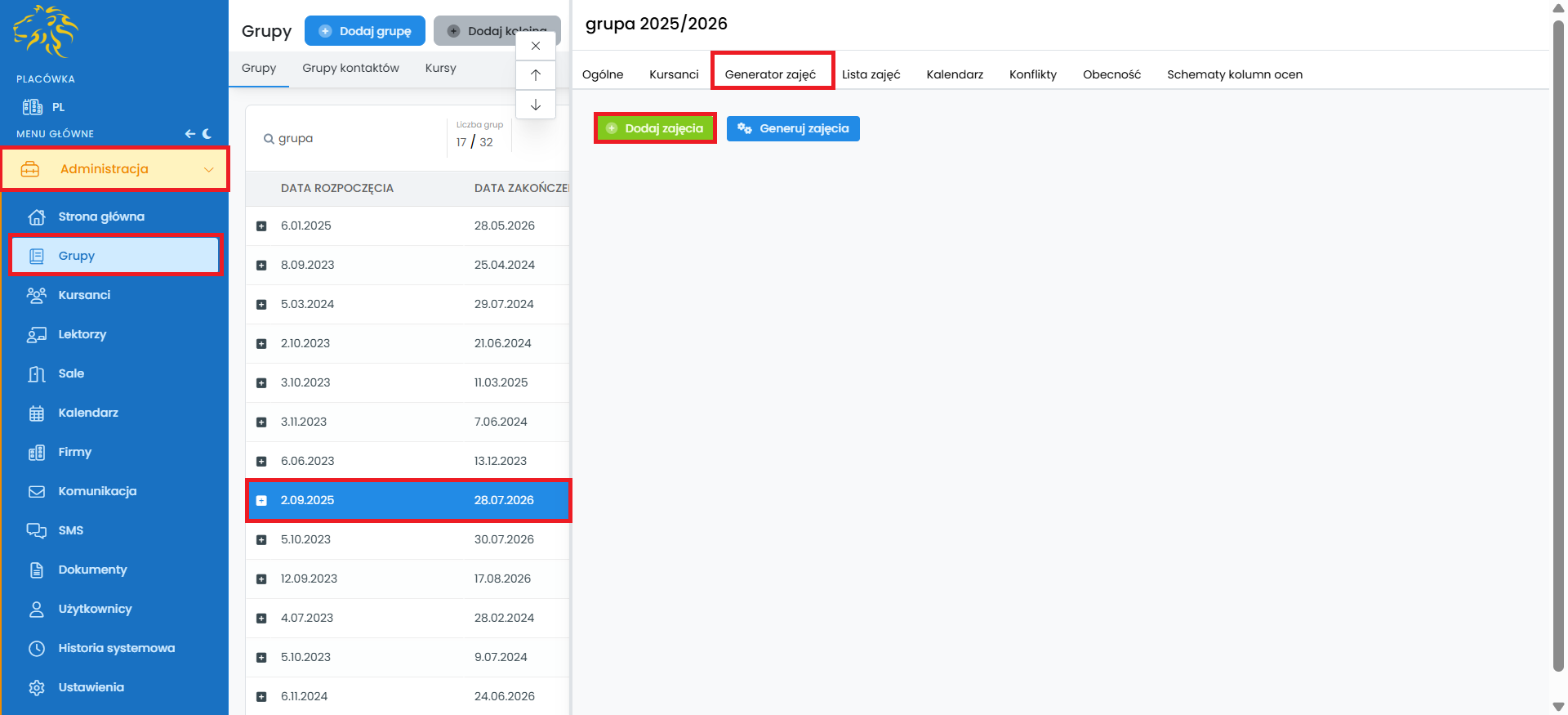Click the Generuj zajęcia button
Viewport: 1568px width, 715px height.
(793, 128)
